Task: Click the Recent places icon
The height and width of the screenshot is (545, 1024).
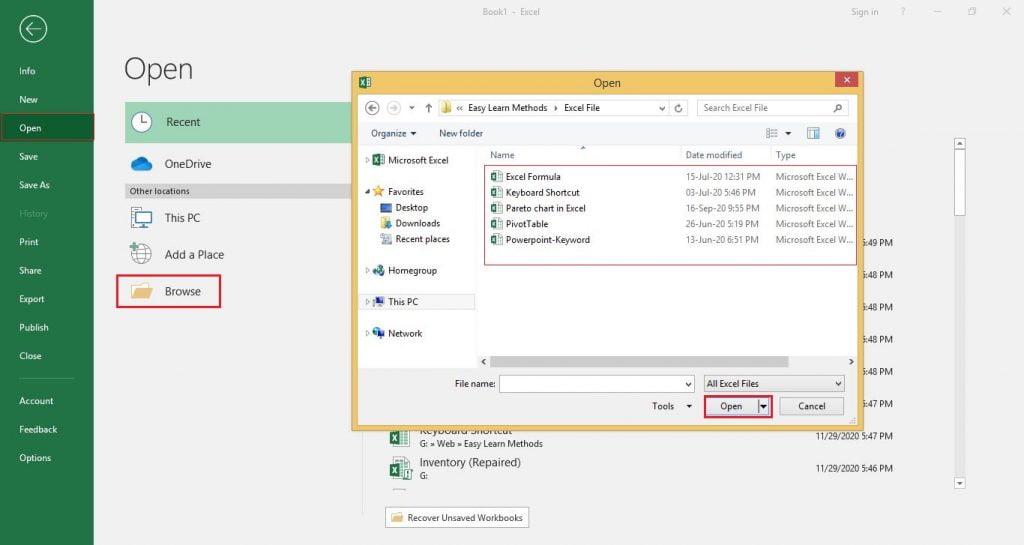Action: click(385, 239)
